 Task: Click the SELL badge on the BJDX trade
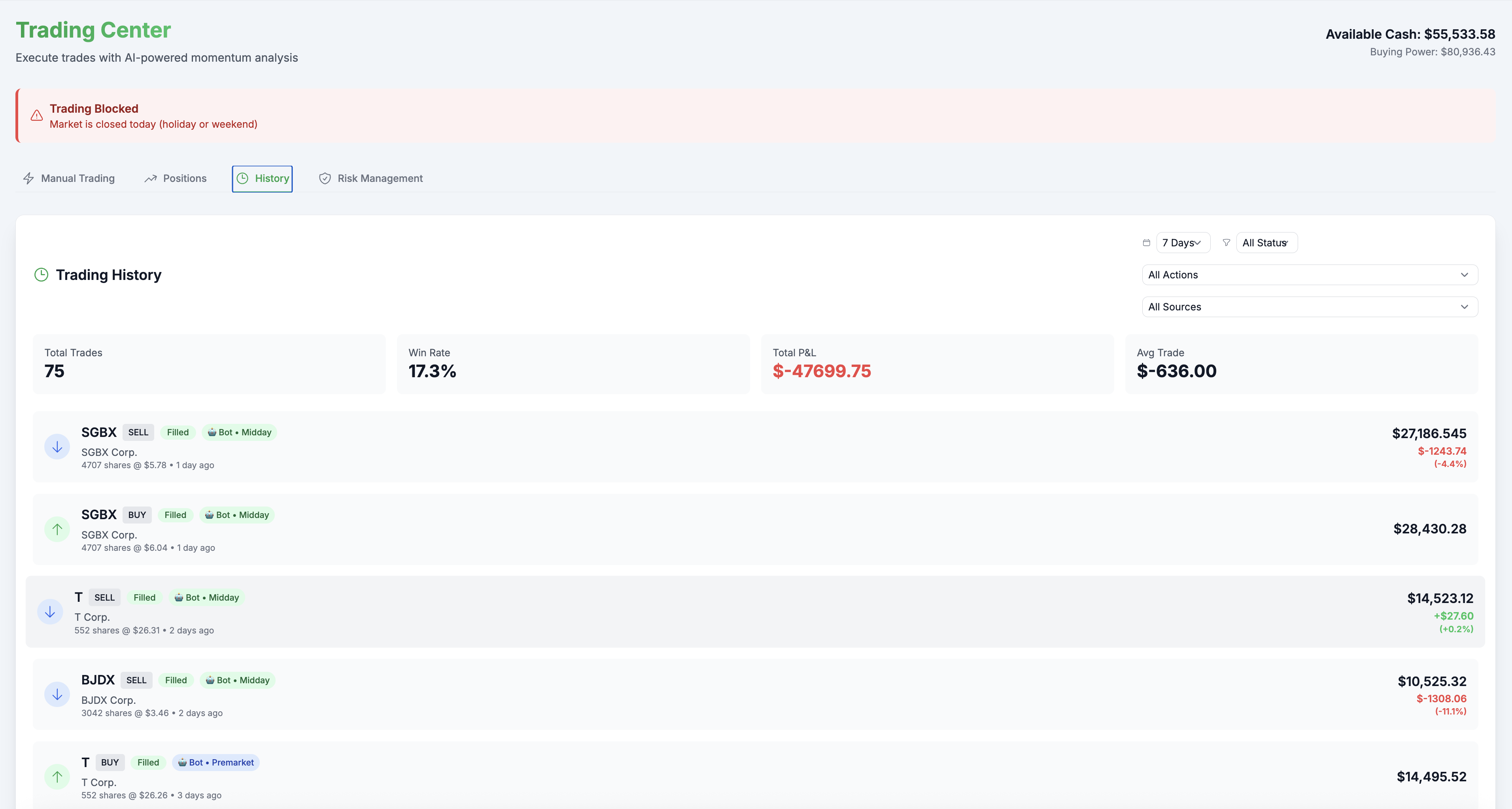pos(137,680)
